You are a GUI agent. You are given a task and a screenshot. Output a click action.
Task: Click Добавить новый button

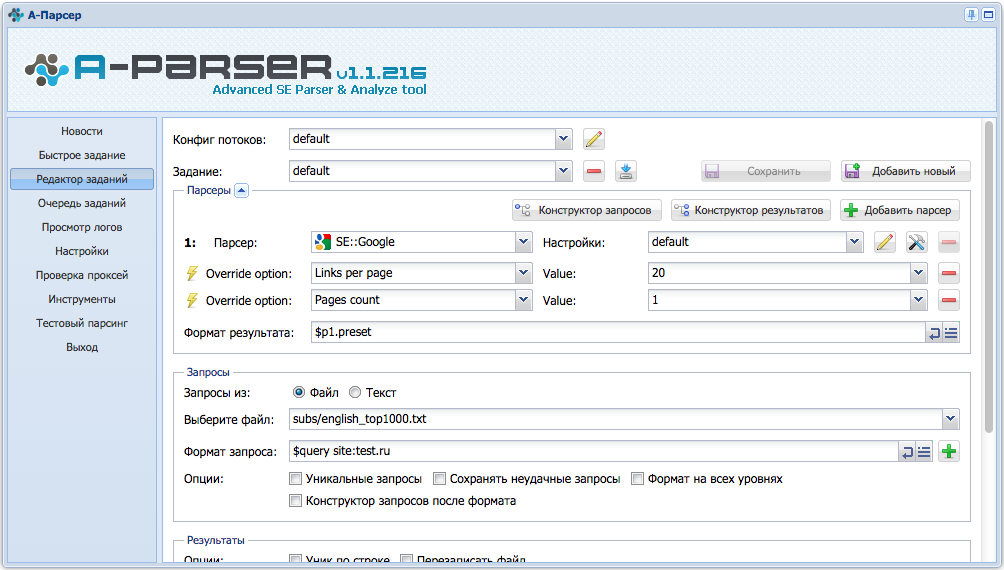tap(905, 171)
